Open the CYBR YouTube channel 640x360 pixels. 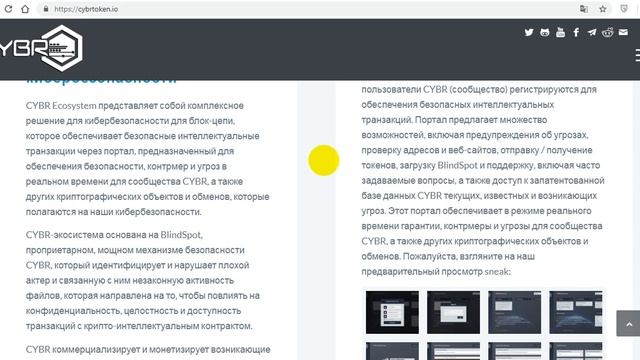(x=560, y=32)
